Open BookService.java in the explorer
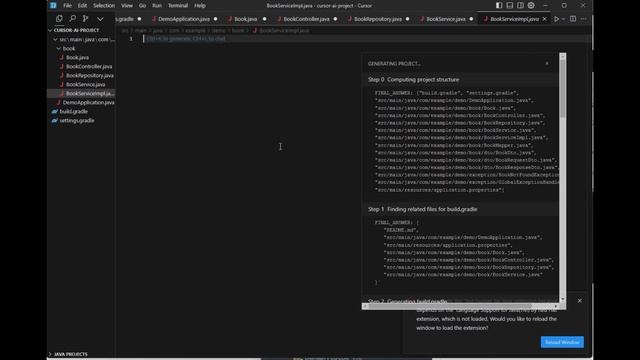640x360 pixels. [x=86, y=84]
